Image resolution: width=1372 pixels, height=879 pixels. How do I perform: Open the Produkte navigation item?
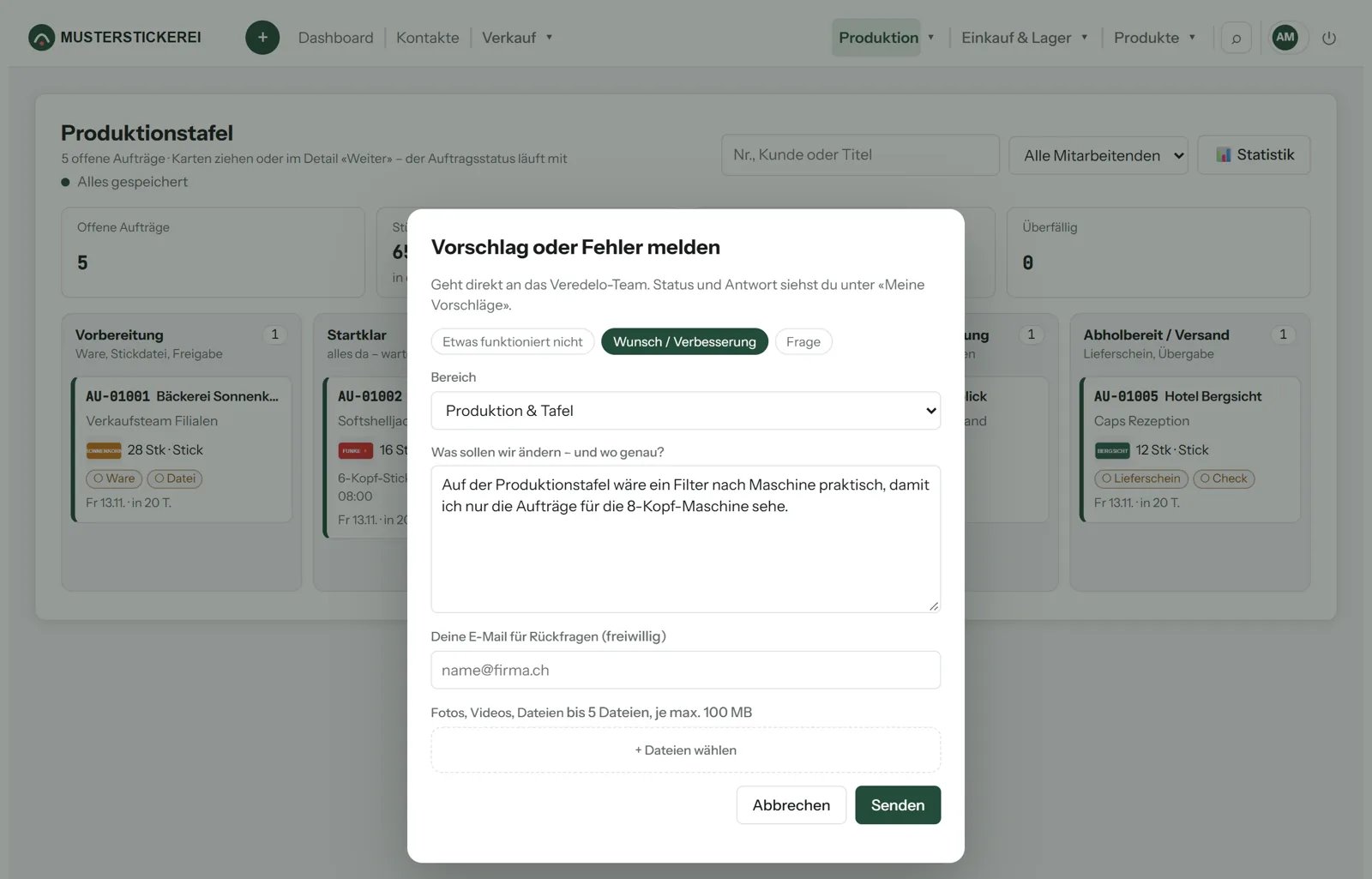[x=1146, y=38]
